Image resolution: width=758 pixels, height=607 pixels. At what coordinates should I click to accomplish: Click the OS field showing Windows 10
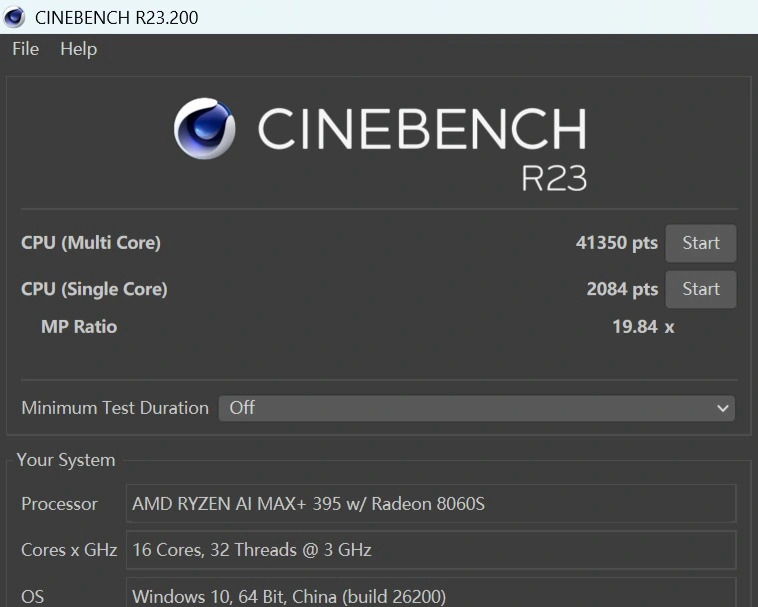click(431, 593)
